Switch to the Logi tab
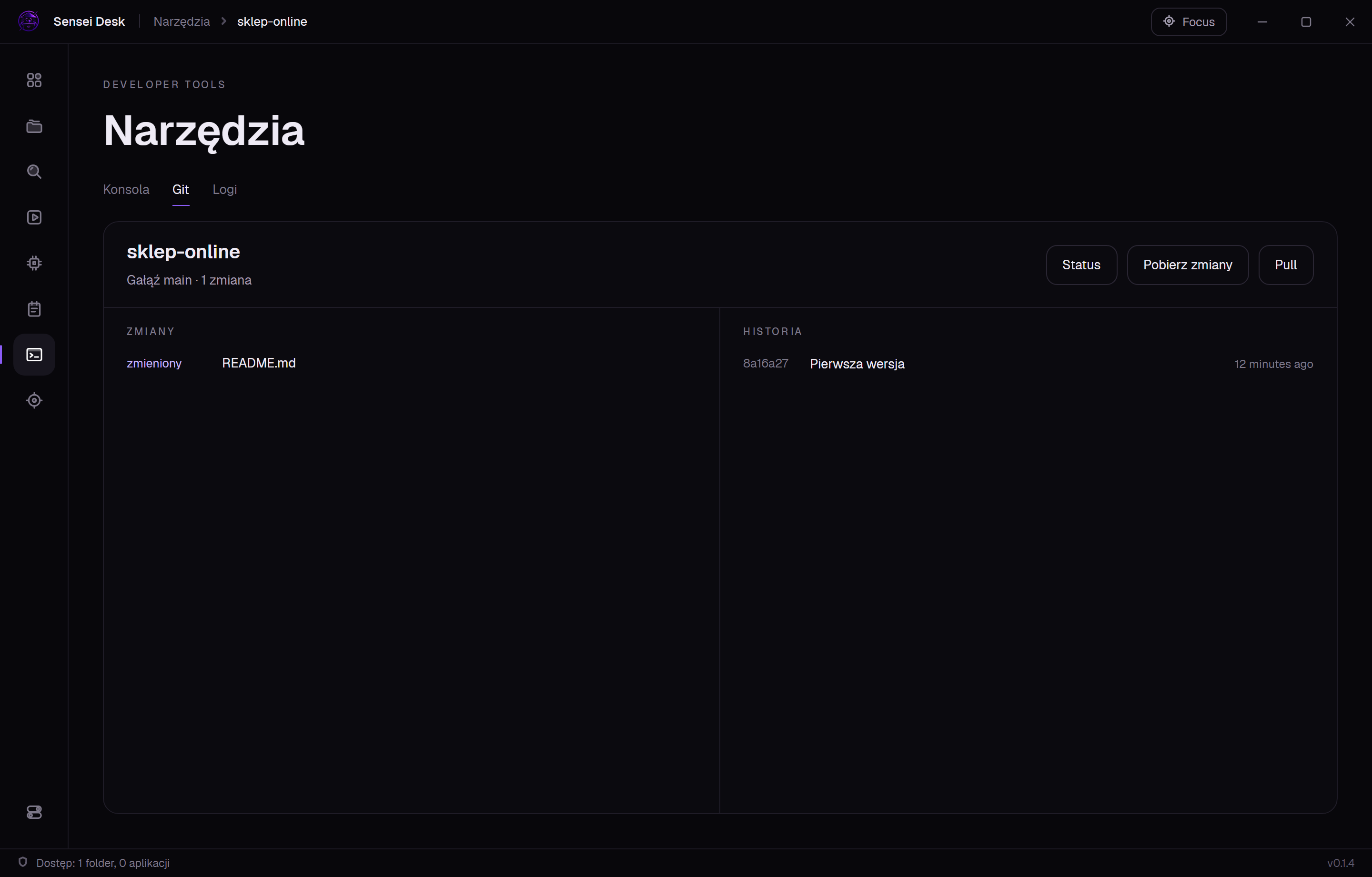The image size is (1372, 877). [224, 189]
